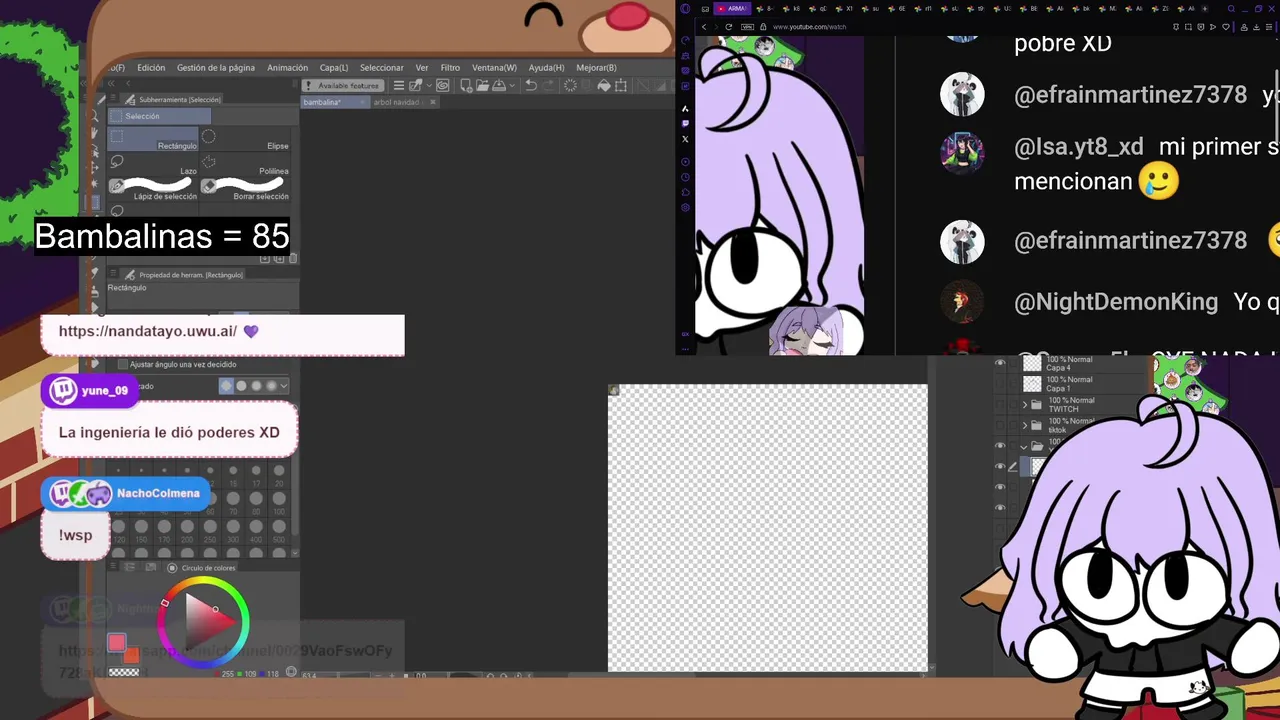
Task: Expand the TWITCH layer folder
Action: [1025, 405]
